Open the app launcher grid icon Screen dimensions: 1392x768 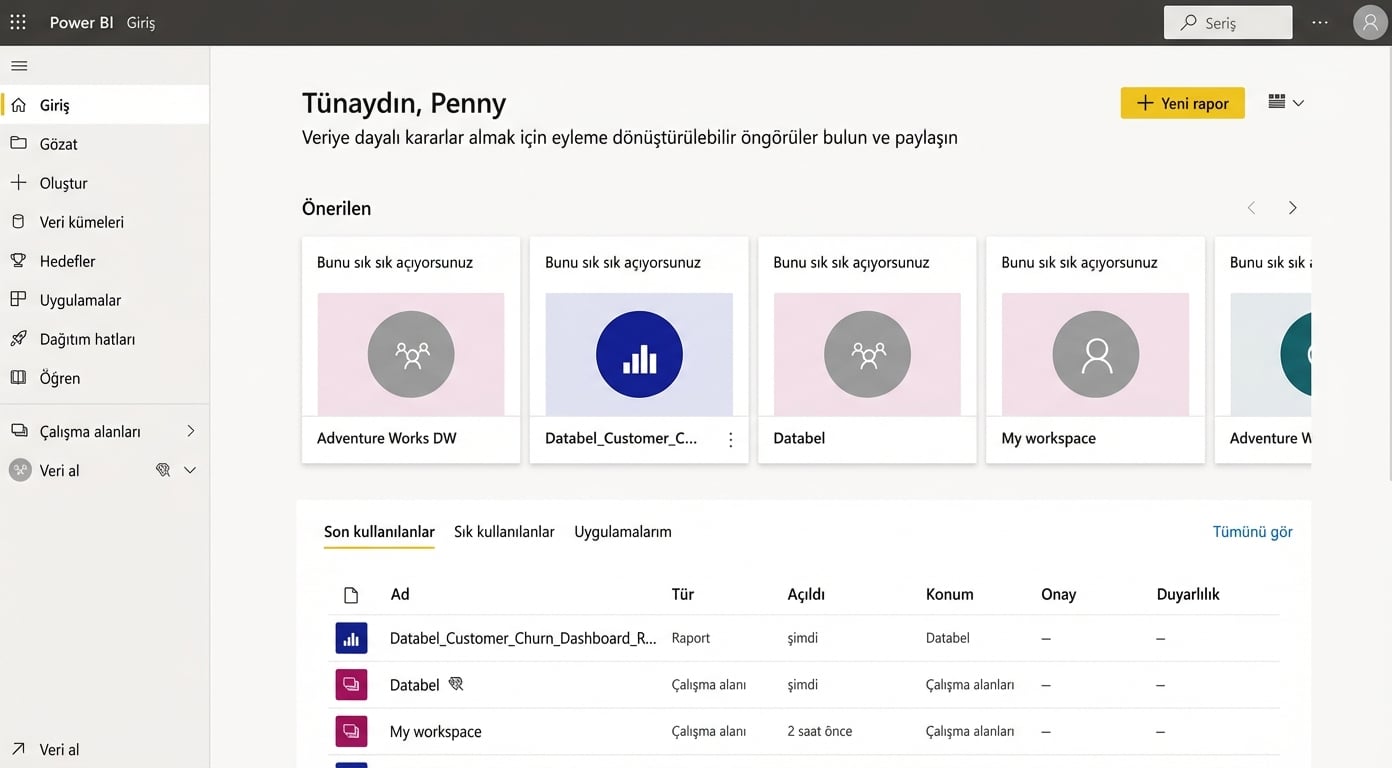[18, 22]
